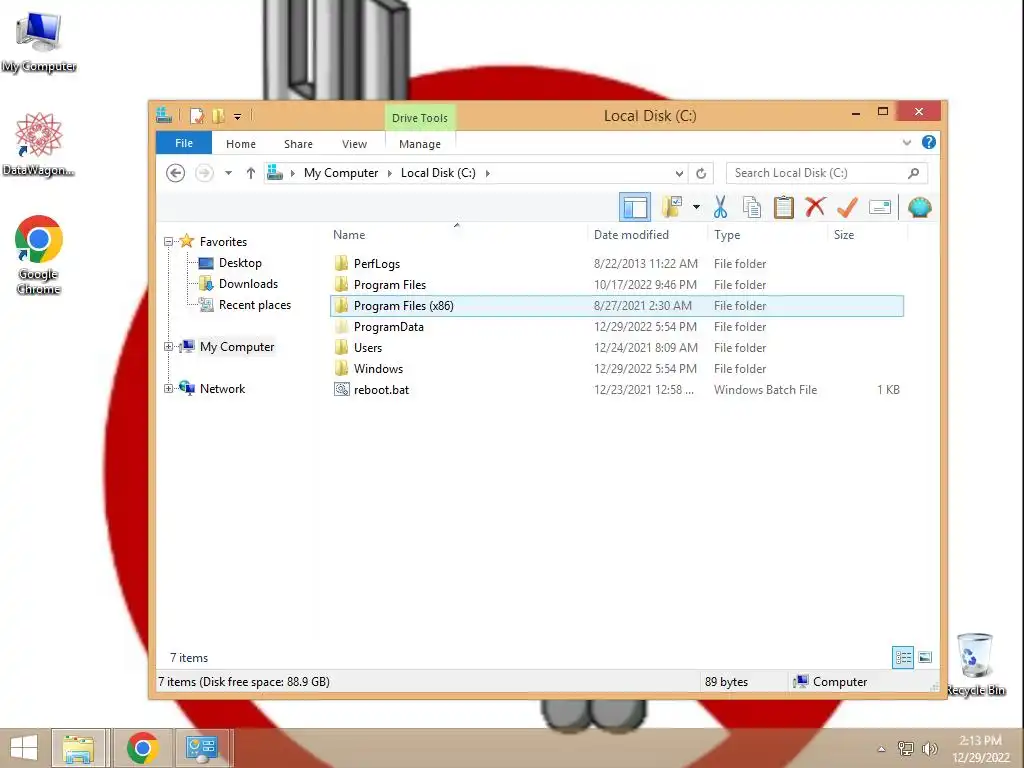
Task: Click Control Panel taskbar icon
Action: (201, 748)
